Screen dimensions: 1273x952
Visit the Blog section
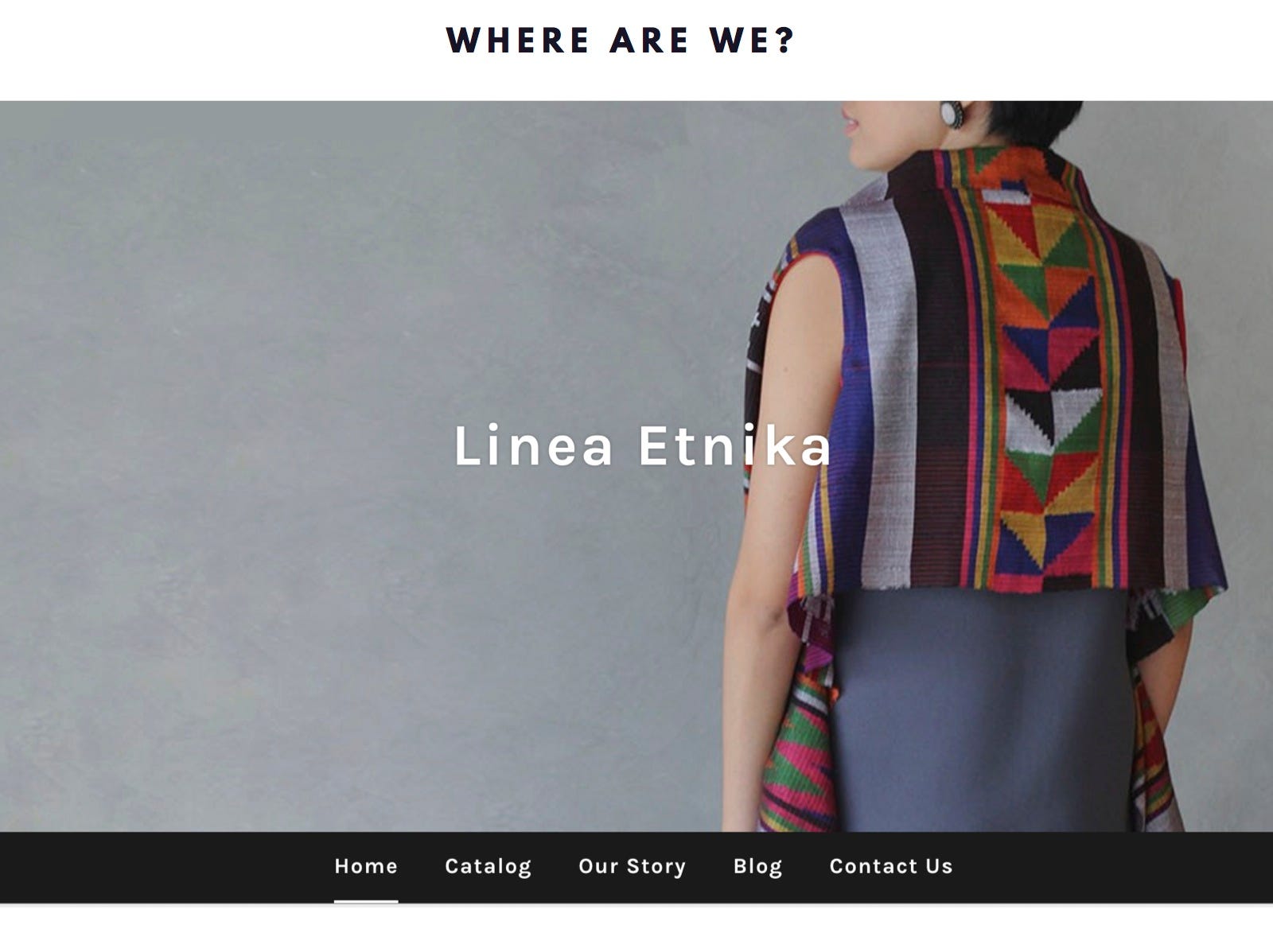pos(757,866)
